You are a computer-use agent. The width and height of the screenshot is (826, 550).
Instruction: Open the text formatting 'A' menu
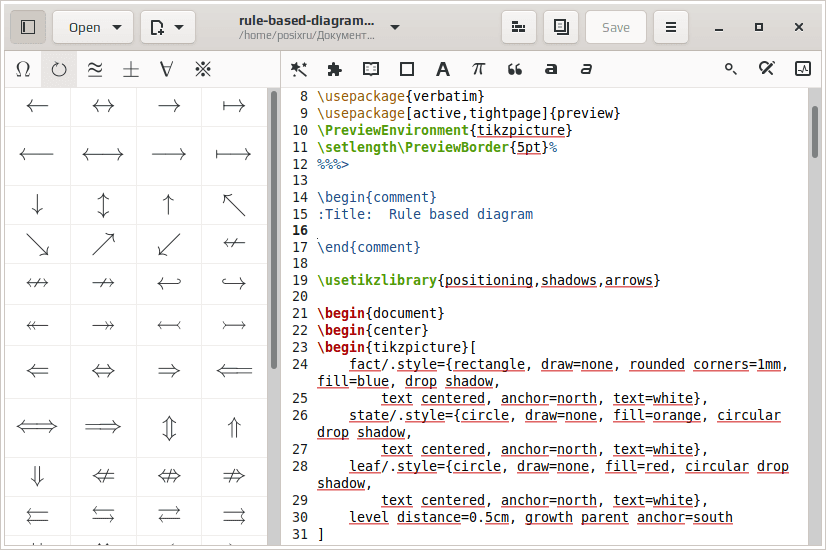tap(443, 69)
